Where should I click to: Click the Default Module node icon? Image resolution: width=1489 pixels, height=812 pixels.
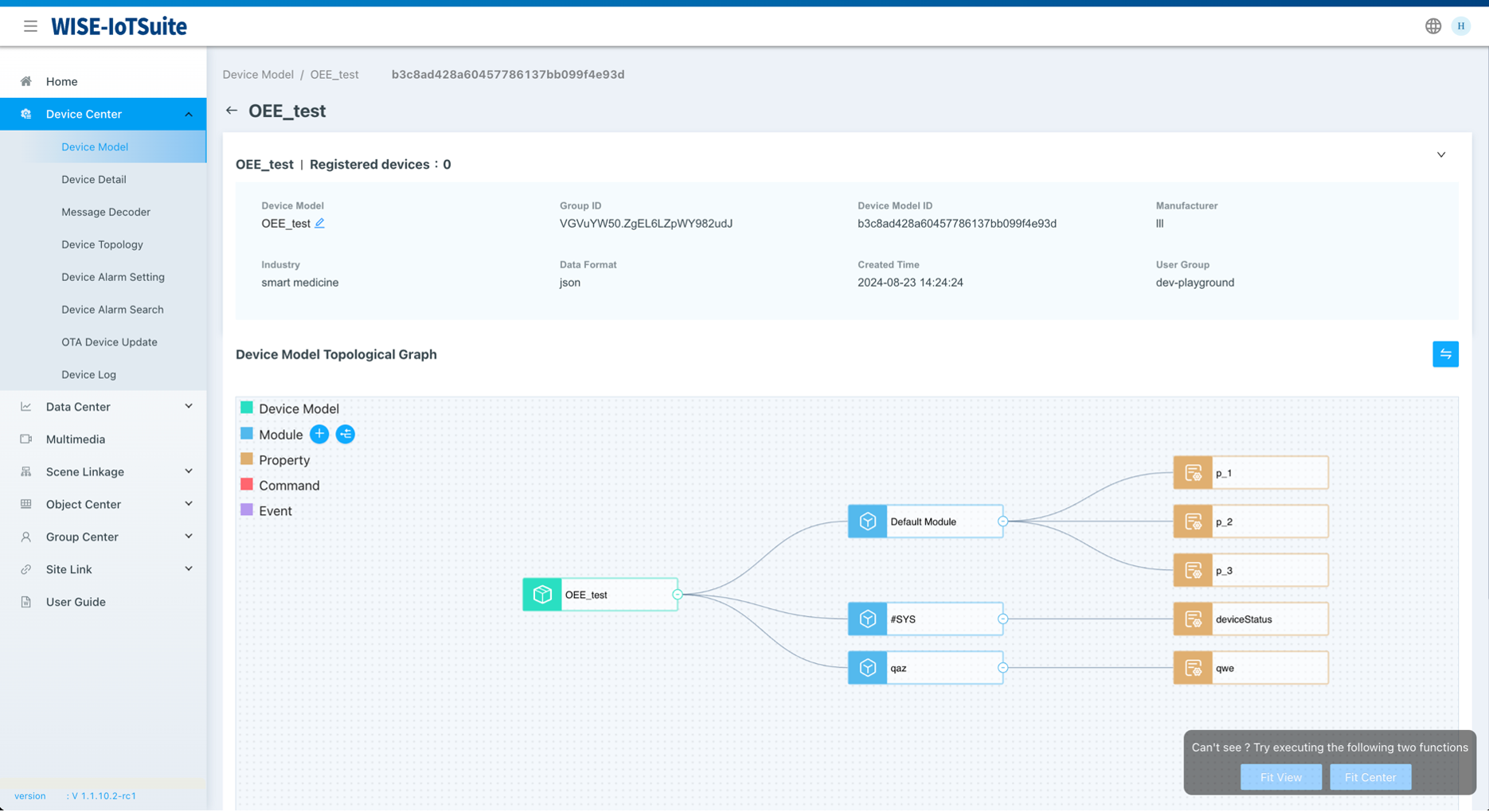tap(868, 521)
